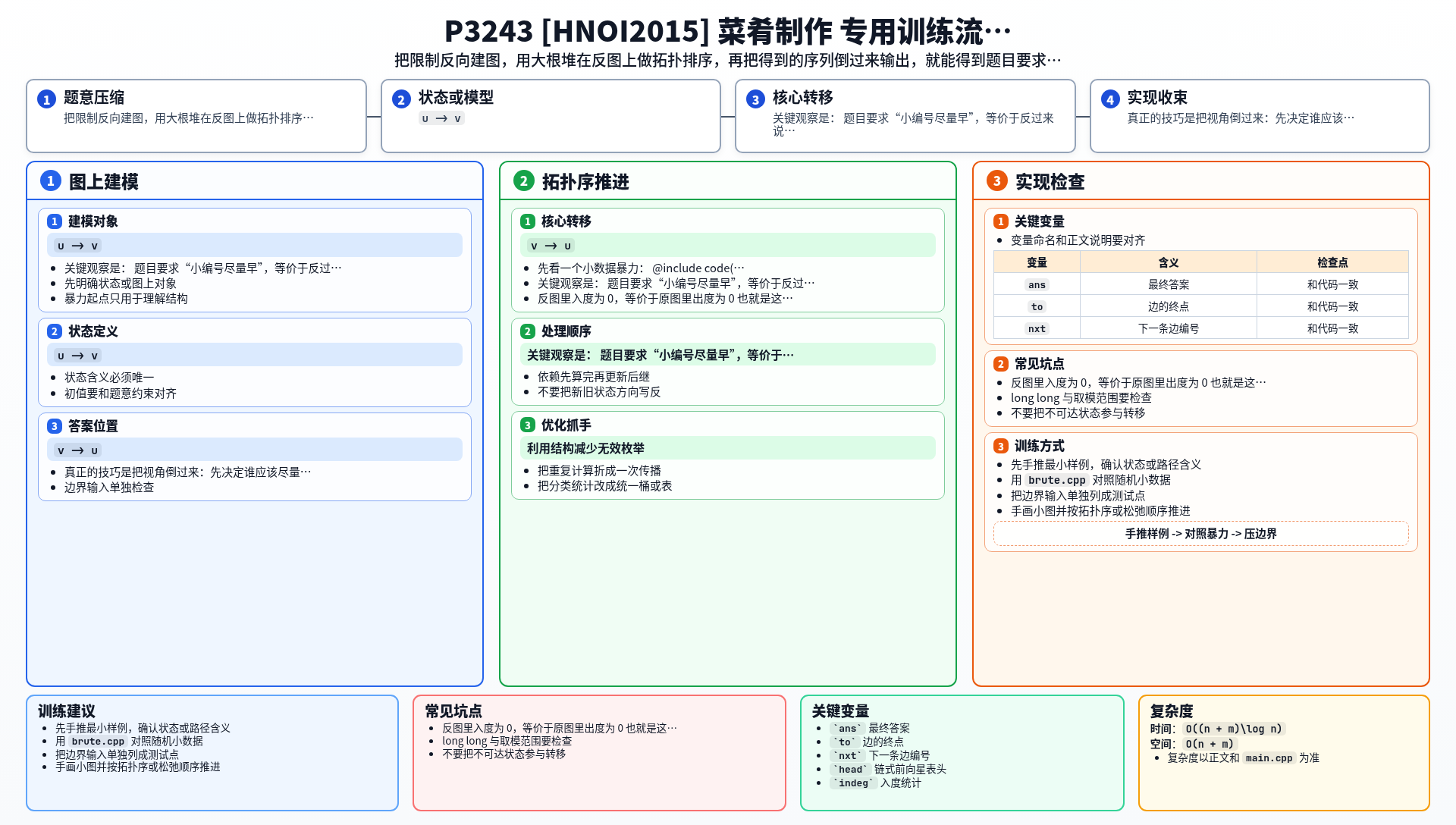The width and height of the screenshot is (1456, 825).
Task: Select the 处理顺序 card heading
Action: 566,331
